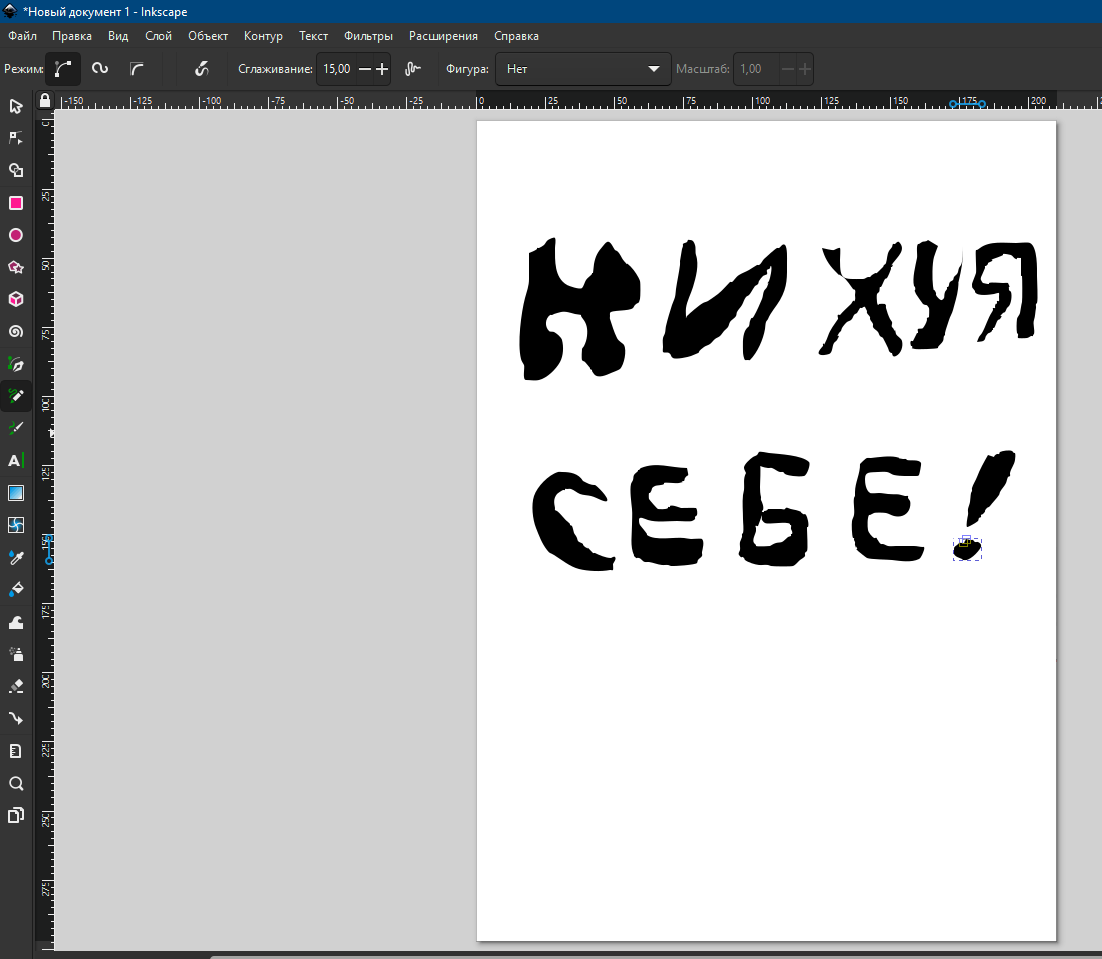
Task: Decrease Сглаживание value with minus button
Action: click(x=364, y=69)
